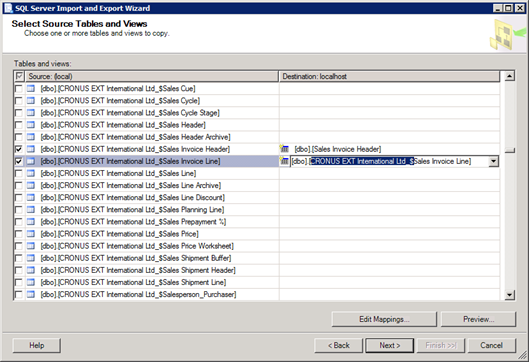The width and height of the screenshot is (529, 362).
Task: Select the Sales Line Discount row text
Action: click(x=133, y=198)
